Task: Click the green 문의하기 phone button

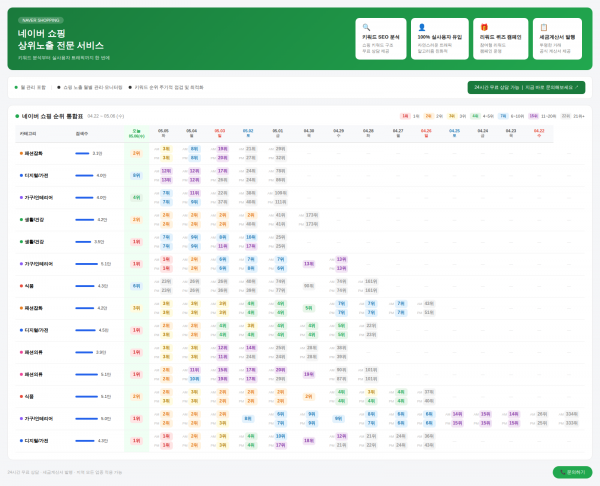Action: (572, 472)
